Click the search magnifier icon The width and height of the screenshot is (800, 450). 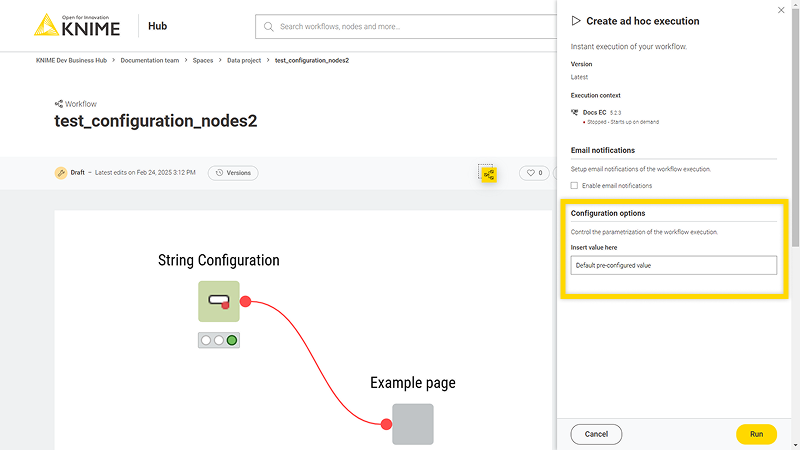click(269, 26)
